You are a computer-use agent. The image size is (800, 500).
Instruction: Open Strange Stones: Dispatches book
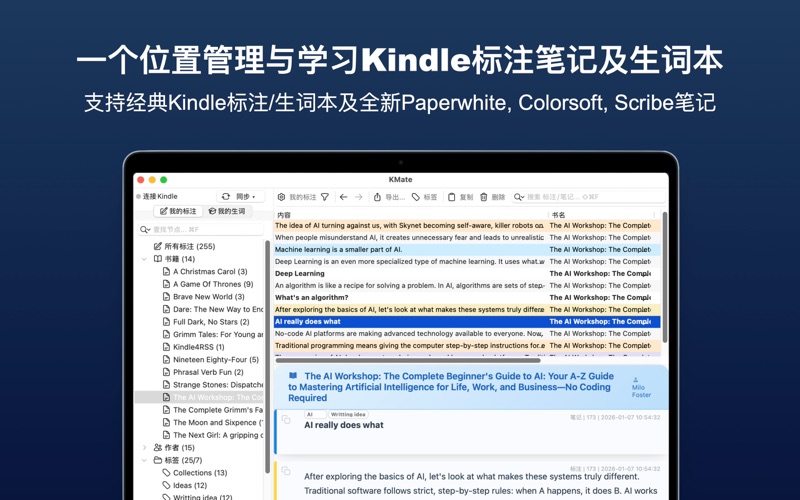click(x=213, y=385)
